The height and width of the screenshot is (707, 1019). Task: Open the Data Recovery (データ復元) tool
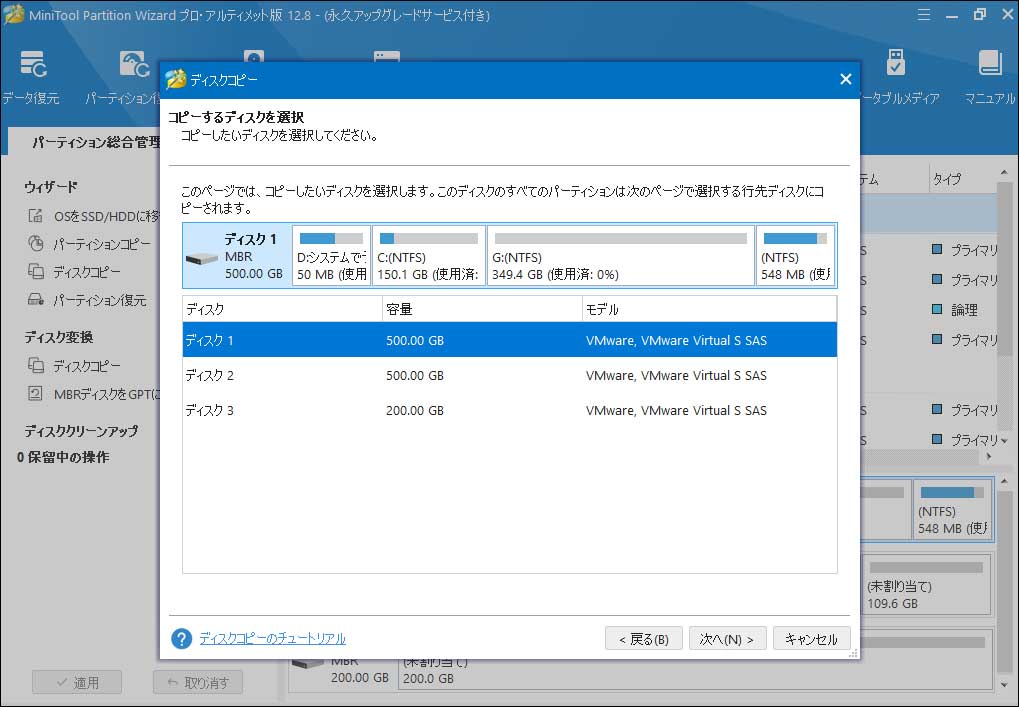coord(31,77)
